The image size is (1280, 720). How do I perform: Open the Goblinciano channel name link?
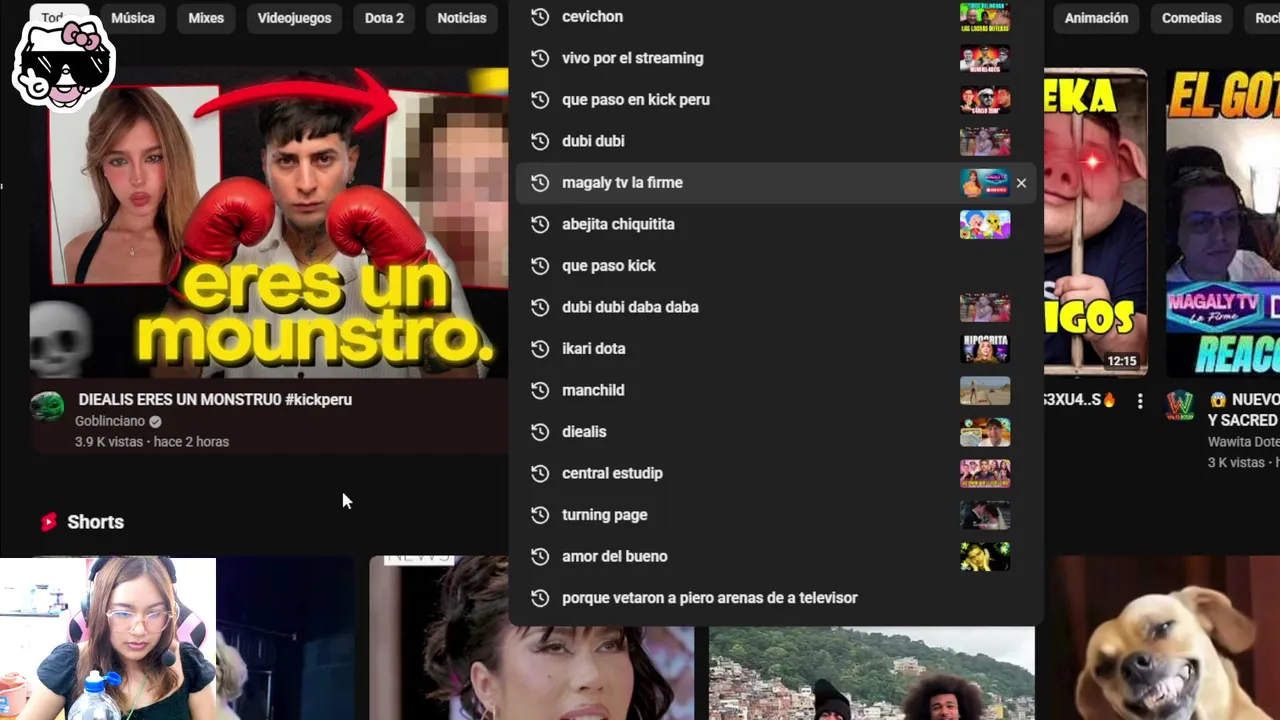coord(110,421)
